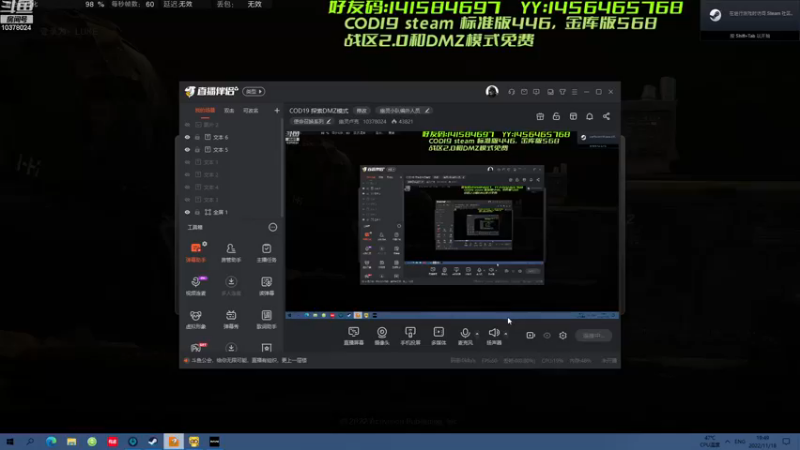
Task: Click the headset customer service icon
Action: (x=511, y=92)
